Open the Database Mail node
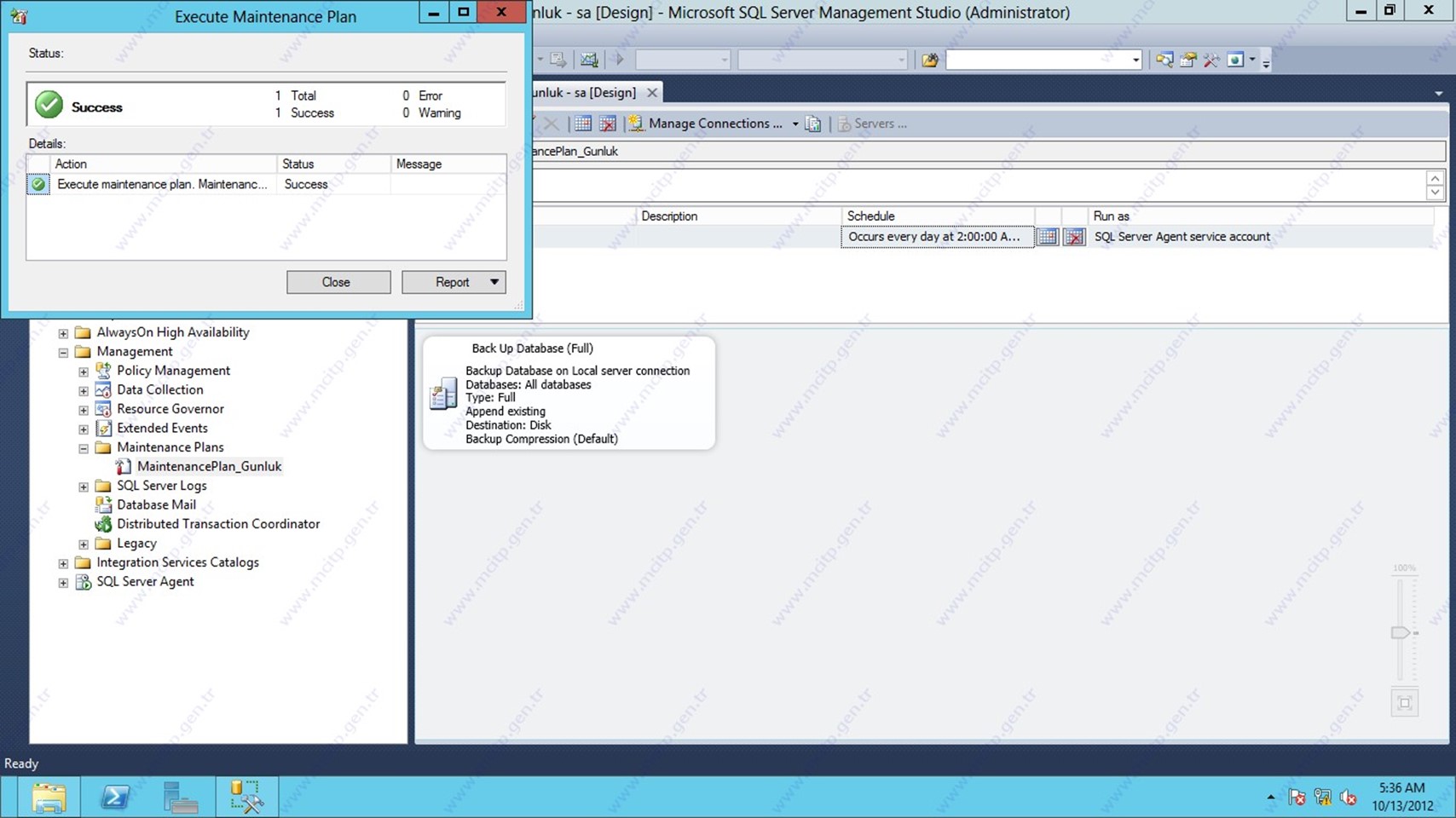 pyautogui.click(x=156, y=504)
